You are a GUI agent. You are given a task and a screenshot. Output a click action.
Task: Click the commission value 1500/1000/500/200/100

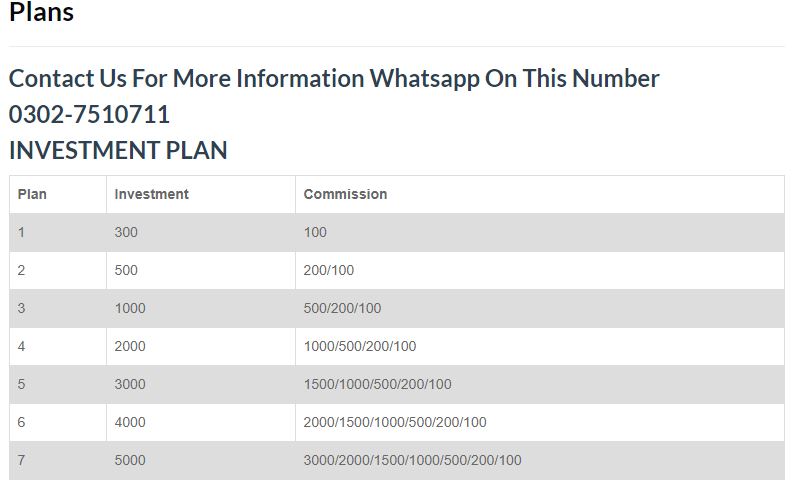(x=377, y=384)
